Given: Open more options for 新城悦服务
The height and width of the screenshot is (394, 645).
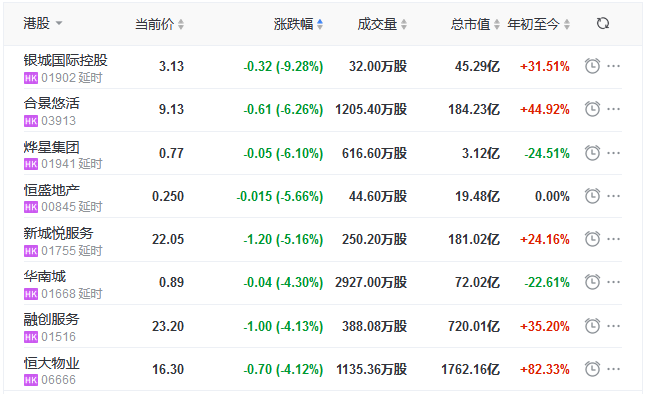Looking at the screenshot, I should 613,239.
